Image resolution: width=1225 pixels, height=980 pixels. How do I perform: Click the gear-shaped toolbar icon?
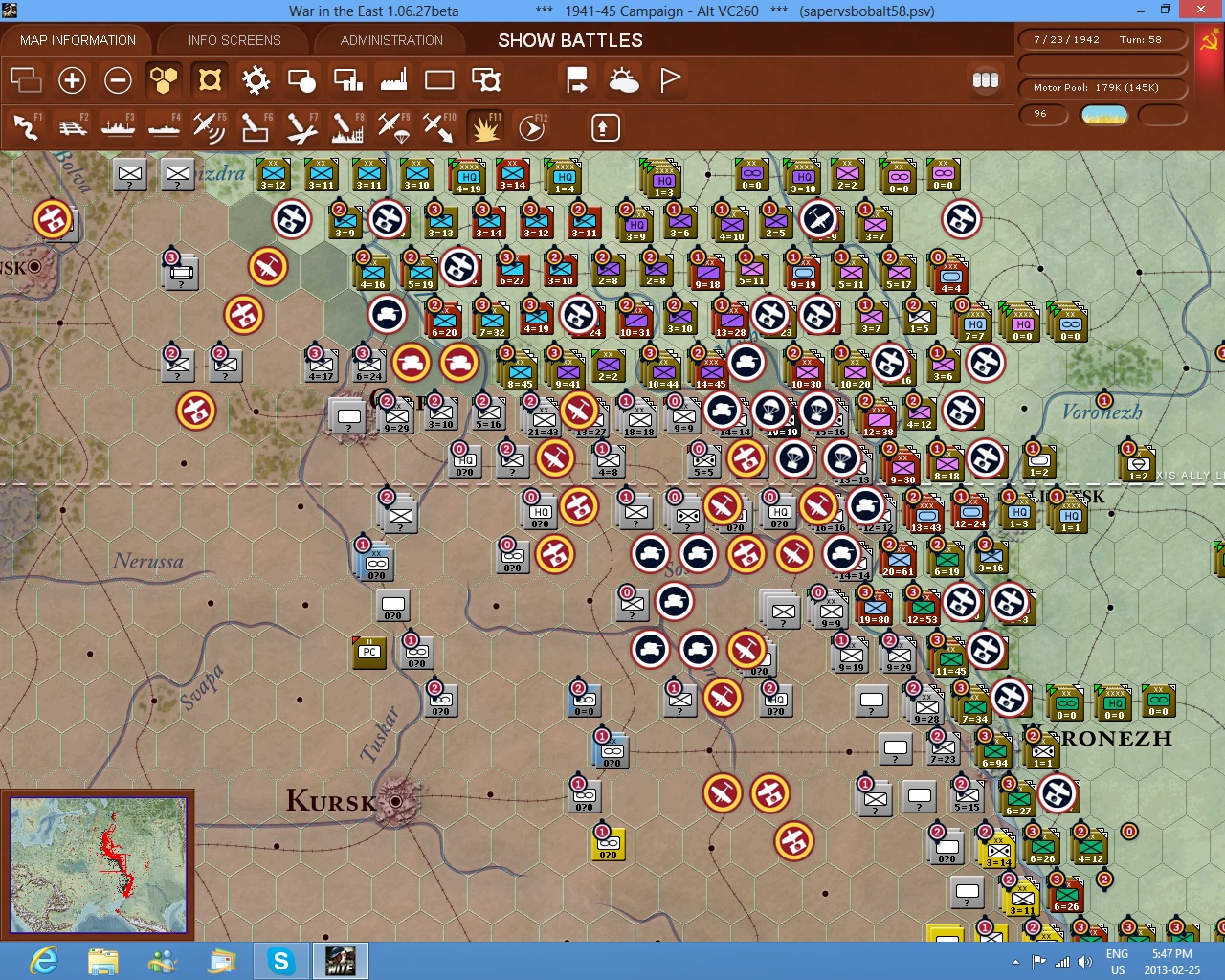tap(256, 79)
